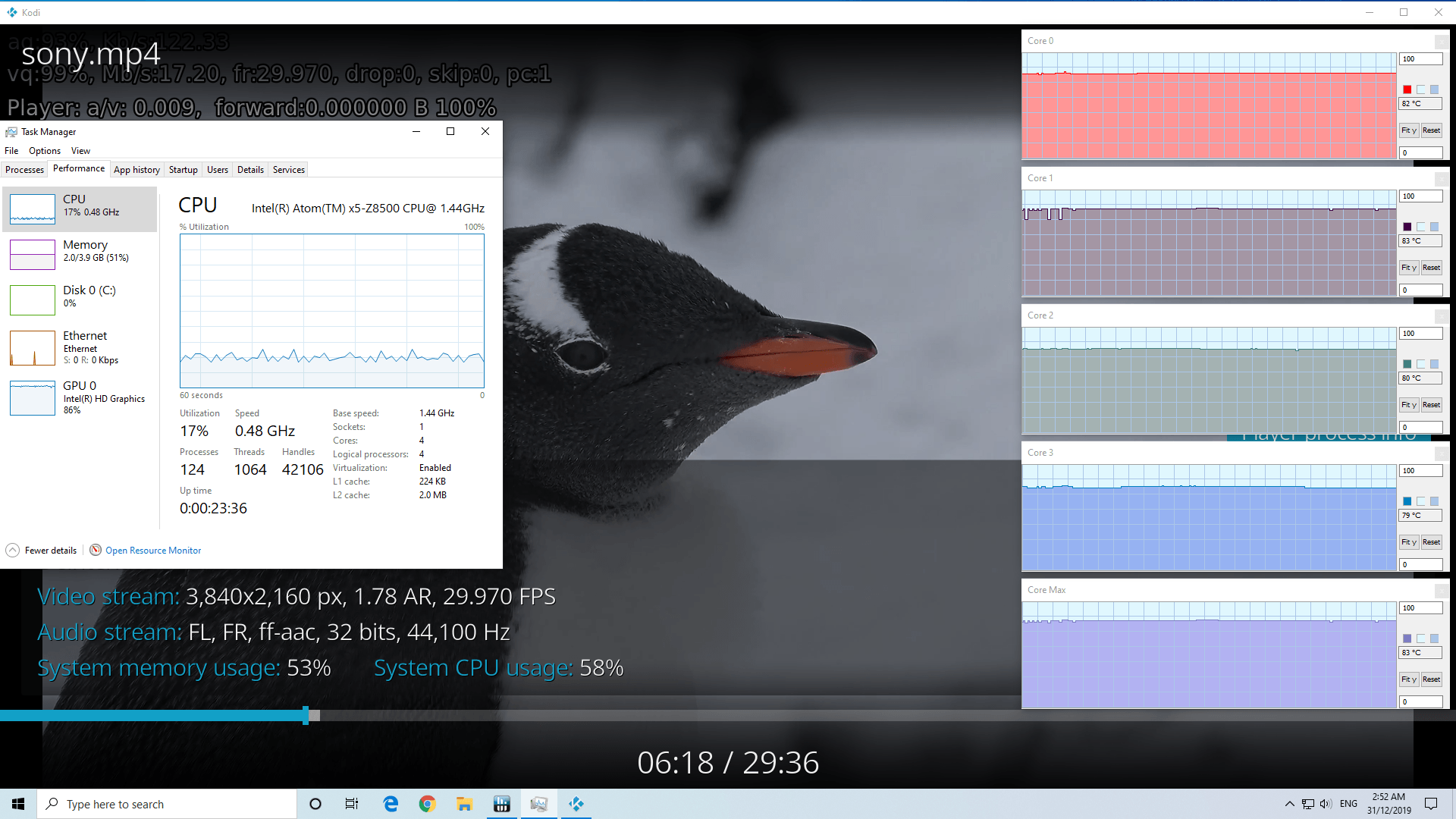Open network status tray icon
This screenshot has width=1456, height=819.
(x=1308, y=804)
